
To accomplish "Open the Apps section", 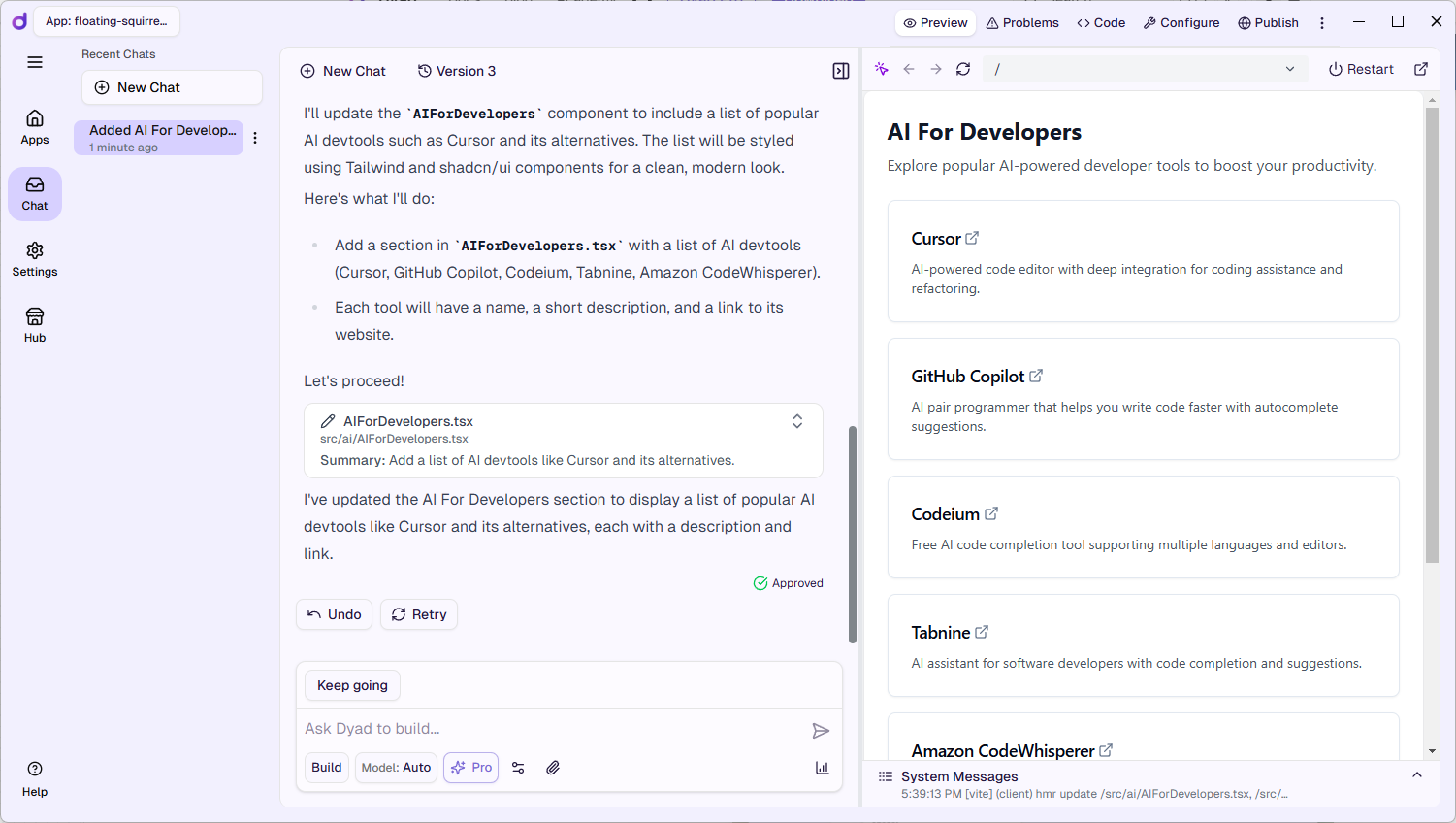I will (35, 127).
